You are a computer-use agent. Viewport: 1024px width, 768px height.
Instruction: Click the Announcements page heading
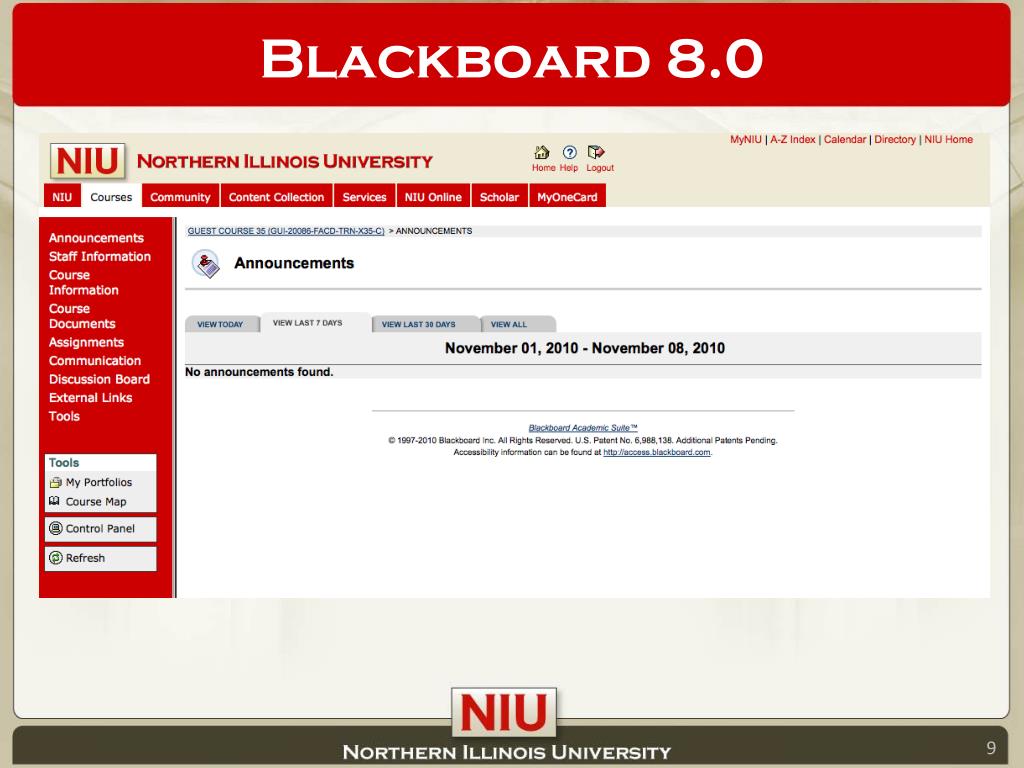(294, 263)
